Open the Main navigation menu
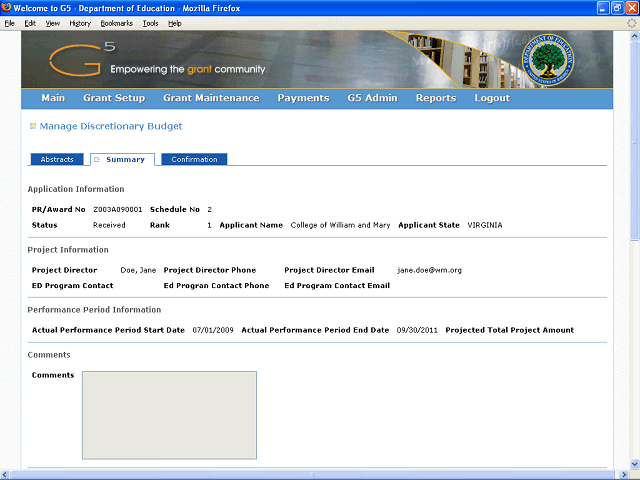 click(x=53, y=98)
